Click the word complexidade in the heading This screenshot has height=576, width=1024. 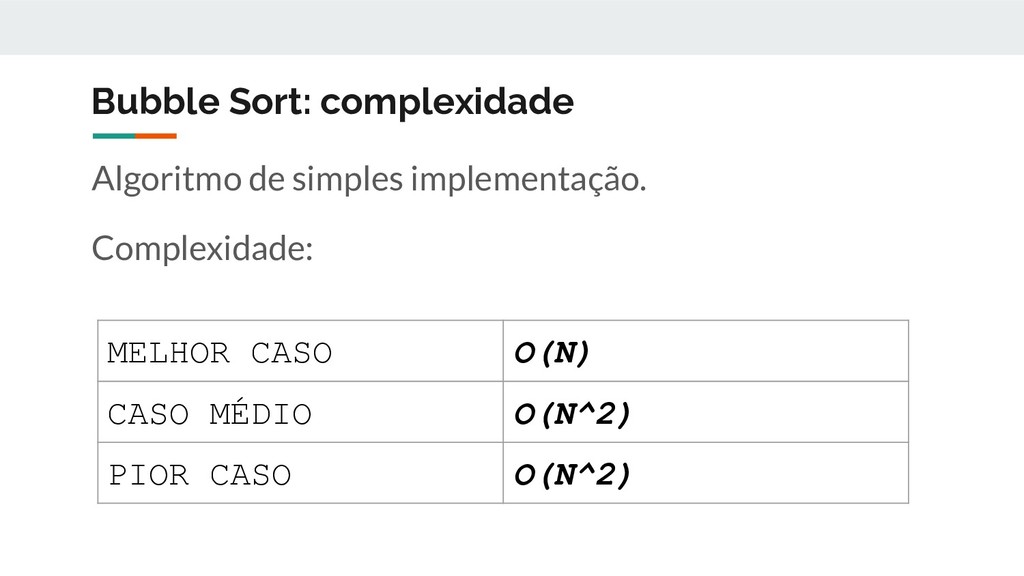(447, 102)
